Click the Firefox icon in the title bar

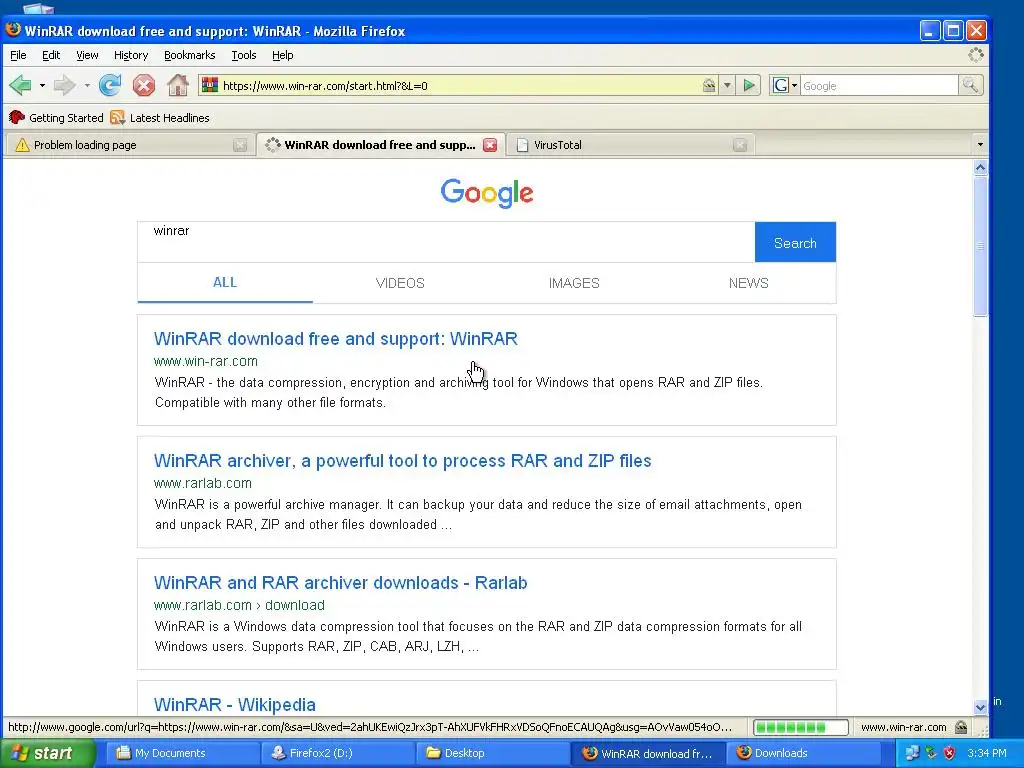coord(13,30)
